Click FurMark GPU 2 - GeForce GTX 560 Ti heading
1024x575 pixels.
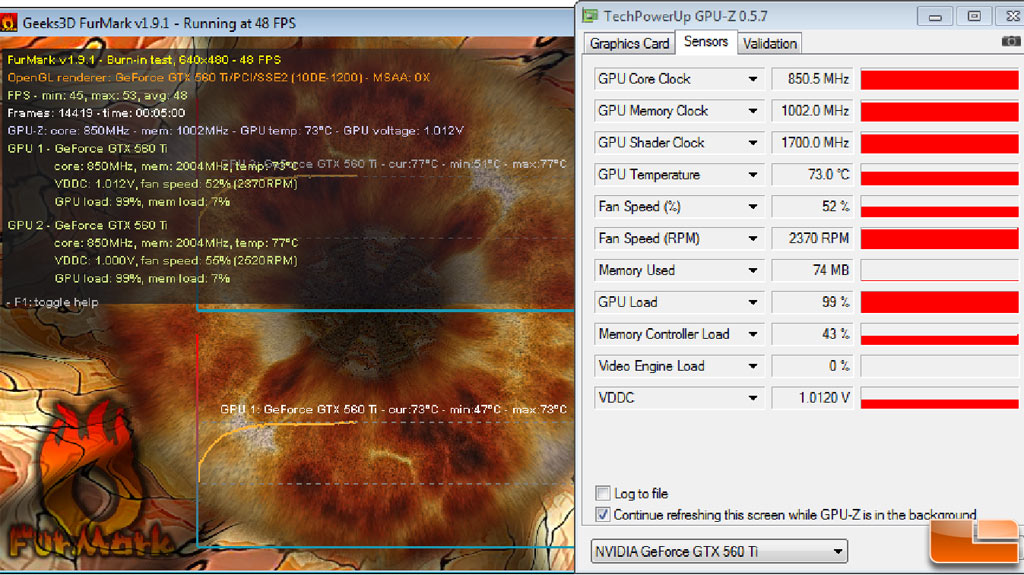[87, 225]
